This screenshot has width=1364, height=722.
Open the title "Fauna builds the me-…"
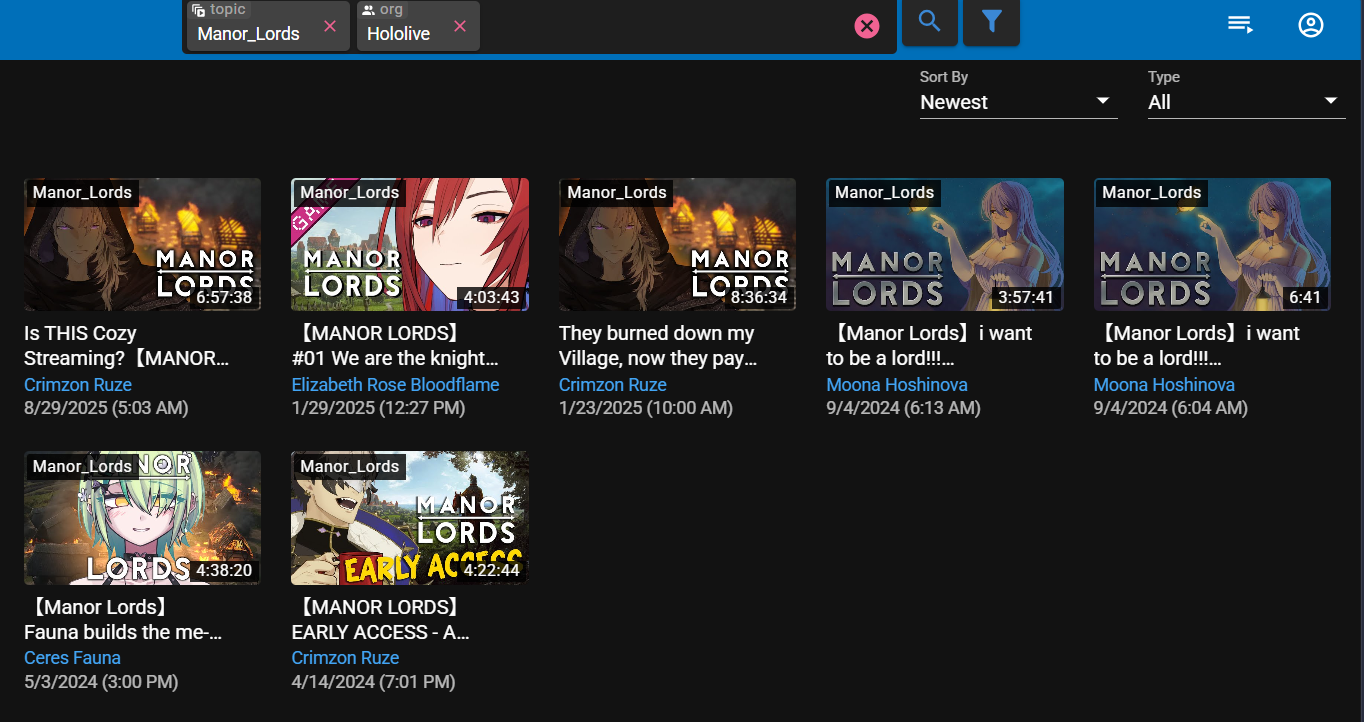click(123, 620)
